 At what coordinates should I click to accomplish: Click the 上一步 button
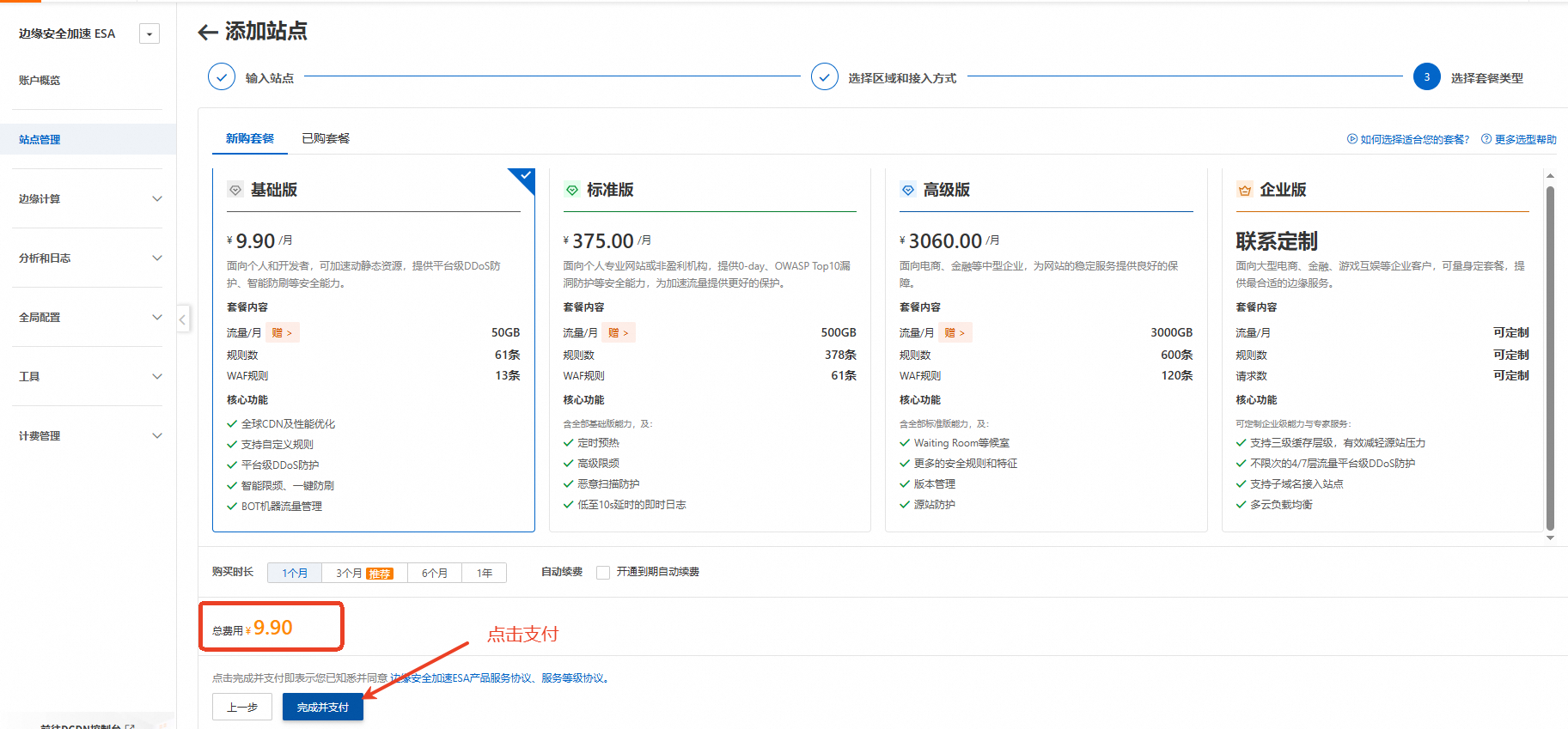[x=242, y=707]
